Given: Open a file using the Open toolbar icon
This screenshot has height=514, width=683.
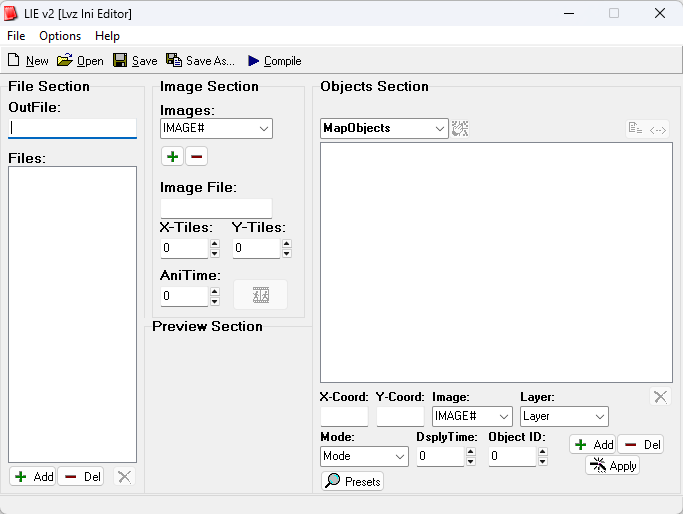Looking at the screenshot, I should [x=64, y=60].
